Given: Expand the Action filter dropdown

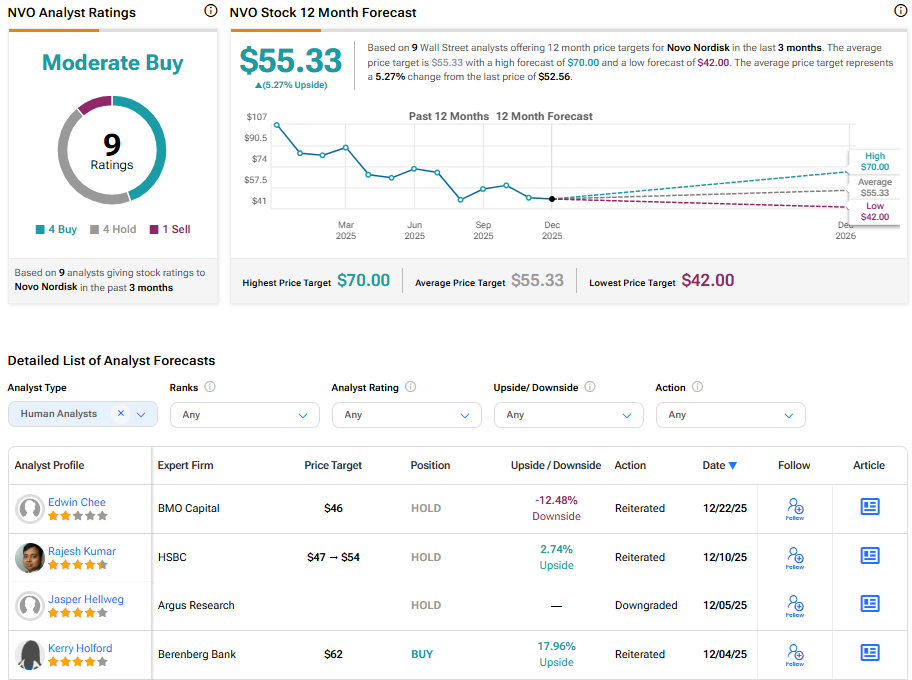Looking at the screenshot, I should point(730,415).
